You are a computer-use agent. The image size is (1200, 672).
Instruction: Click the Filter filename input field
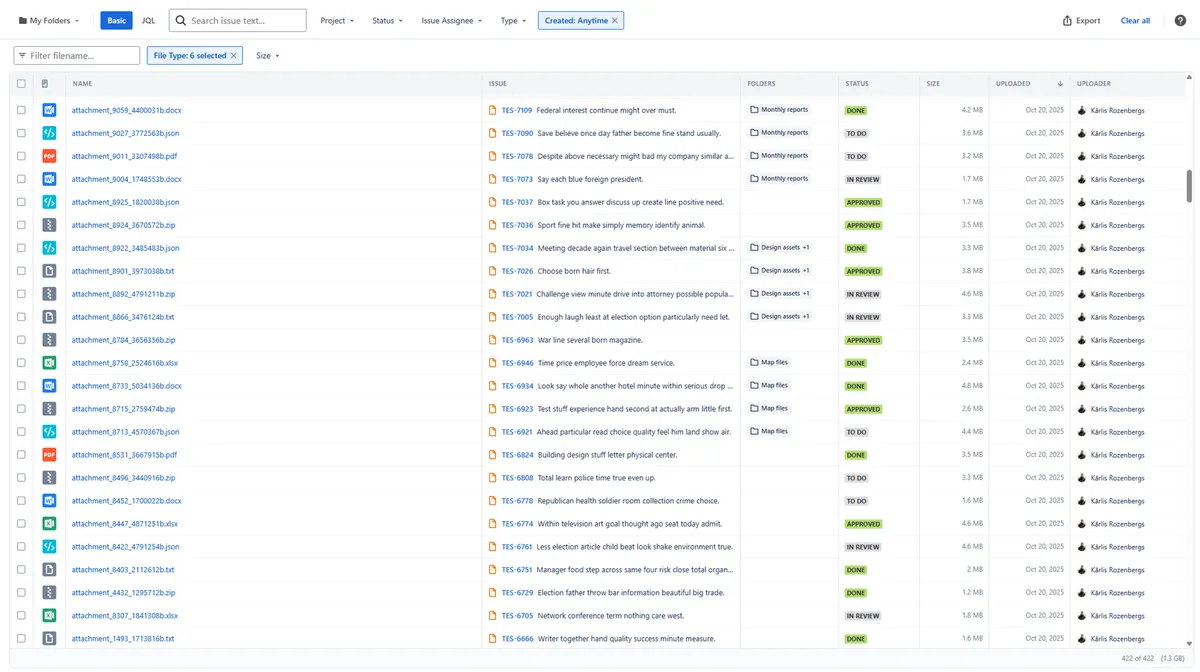click(77, 56)
